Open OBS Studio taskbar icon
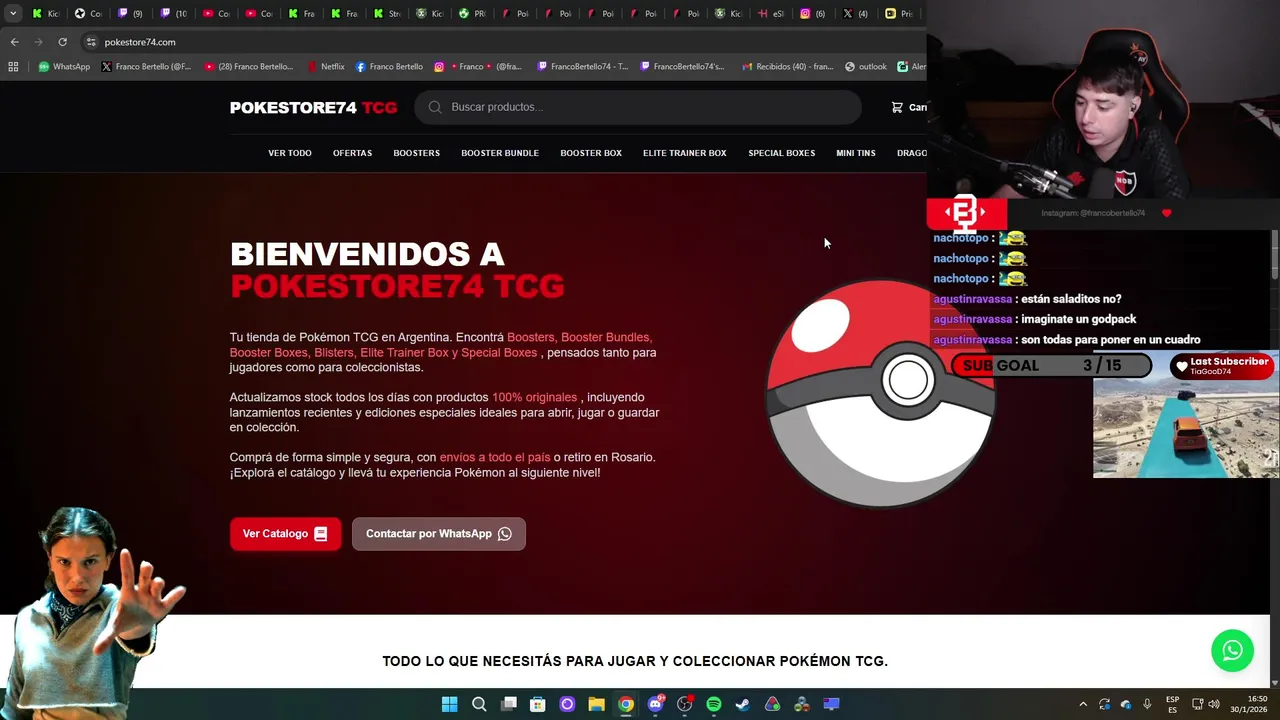Screen dimensions: 1280x720 click(x=684, y=704)
